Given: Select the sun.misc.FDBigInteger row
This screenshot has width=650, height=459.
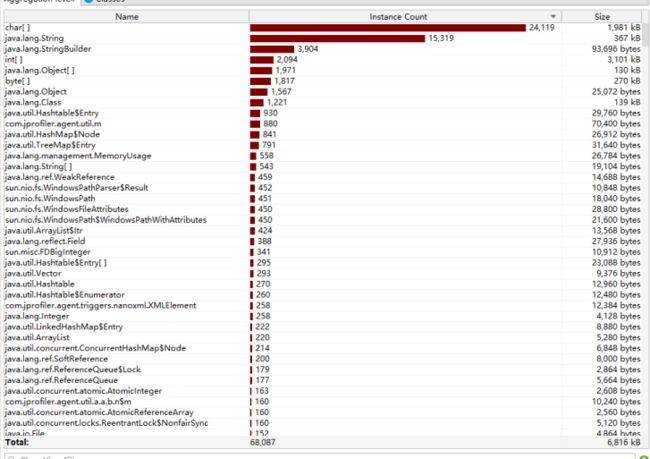Looking at the screenshot, I should [323, 252].
